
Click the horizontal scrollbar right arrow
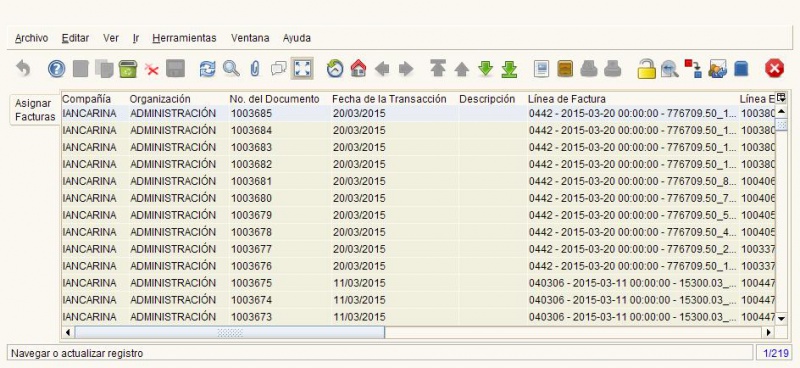point(769,332)
